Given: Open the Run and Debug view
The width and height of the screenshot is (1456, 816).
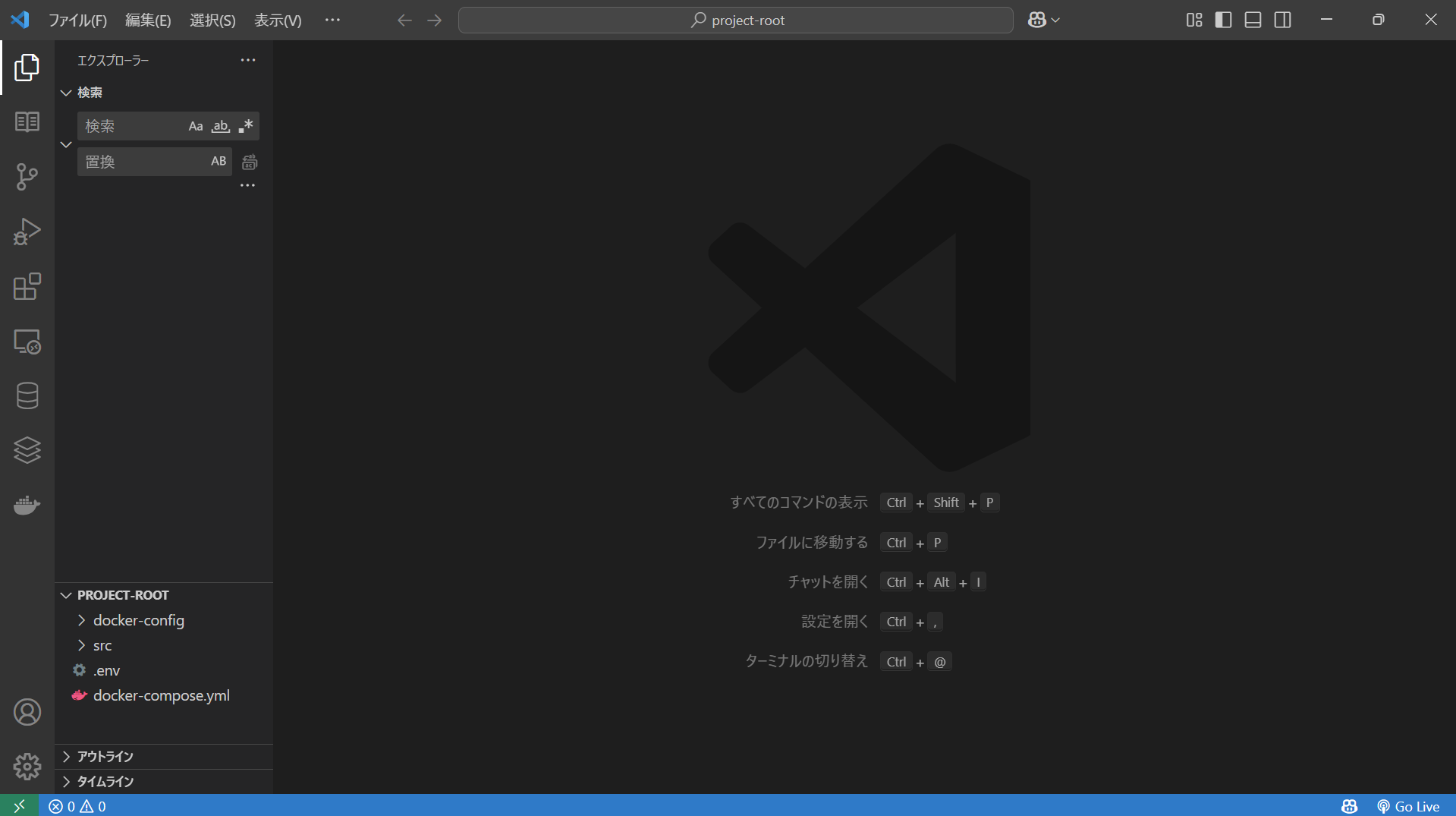Looking at the screenshot, I should pos(27,232).
